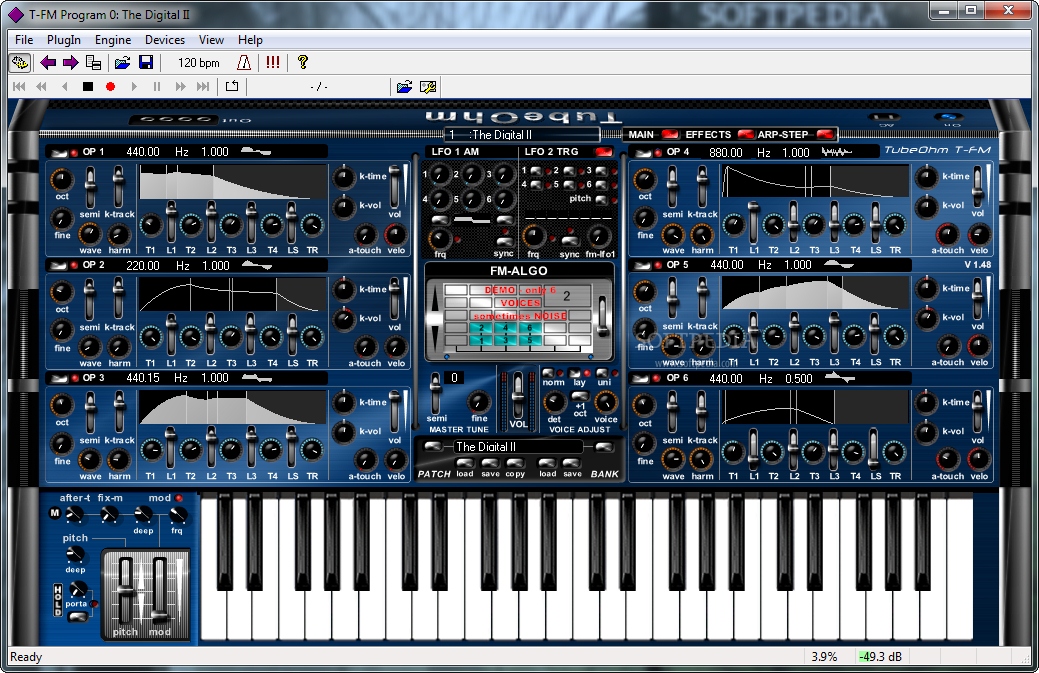Click the blue floppy disk save icon
This screenshot has width=1039, height=673.
click(146, 63)
